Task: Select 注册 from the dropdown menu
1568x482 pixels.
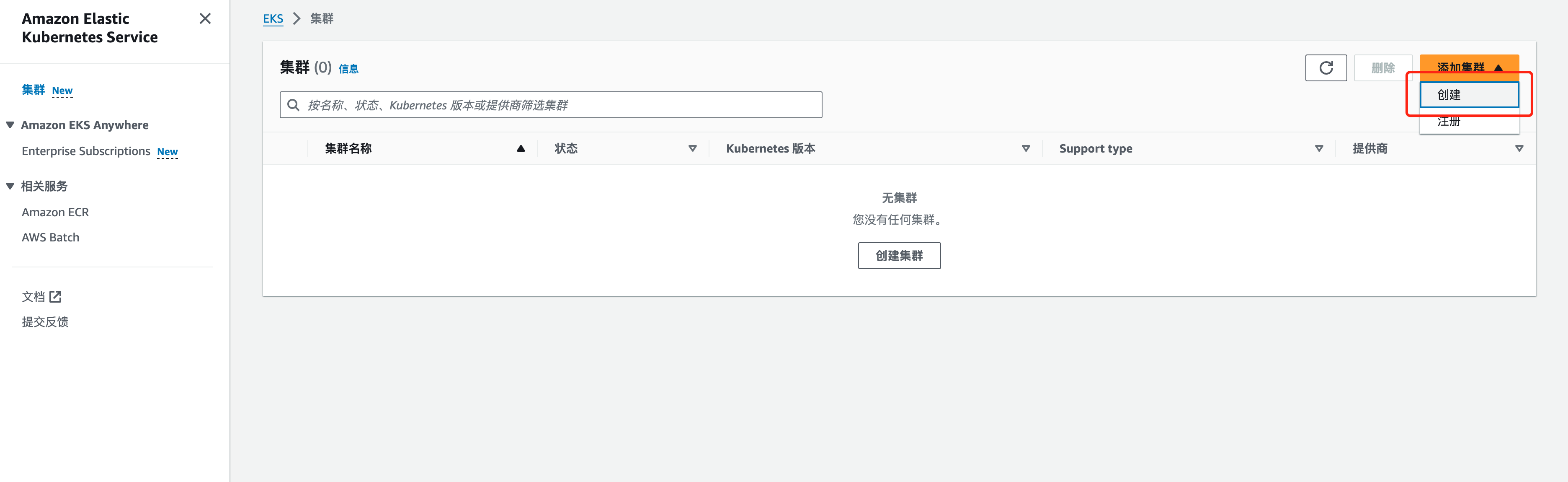Action: pos(1469,121)
